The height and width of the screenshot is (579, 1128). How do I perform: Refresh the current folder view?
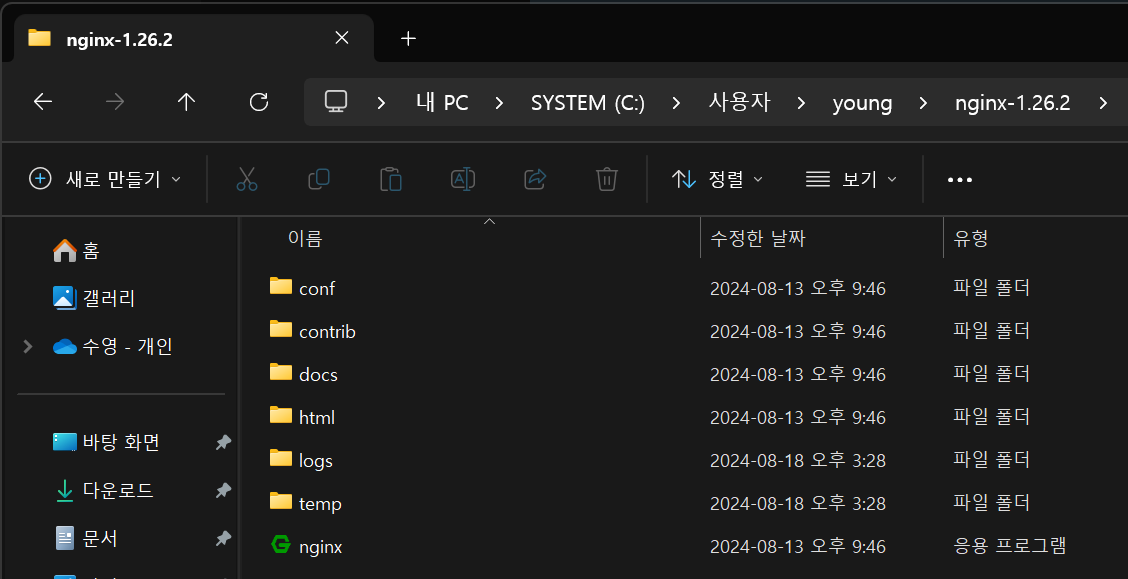coord(258,102)
